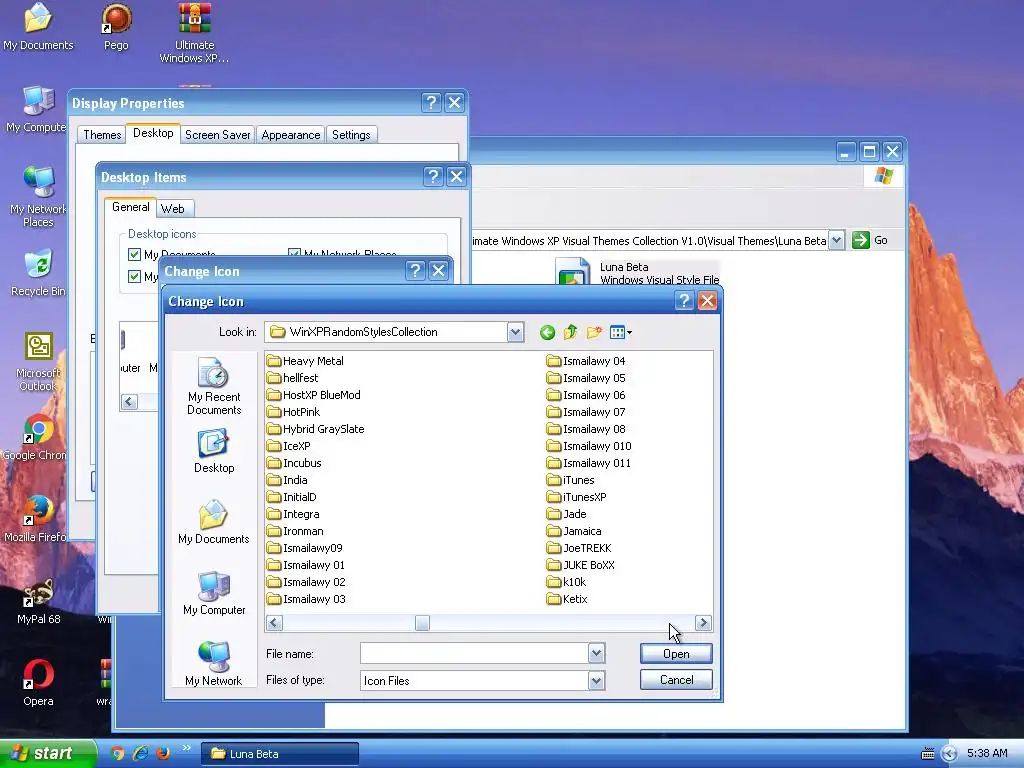Select the hellfest folder
The height and width of the screenshot is (768, 1024).
point(293,378)
